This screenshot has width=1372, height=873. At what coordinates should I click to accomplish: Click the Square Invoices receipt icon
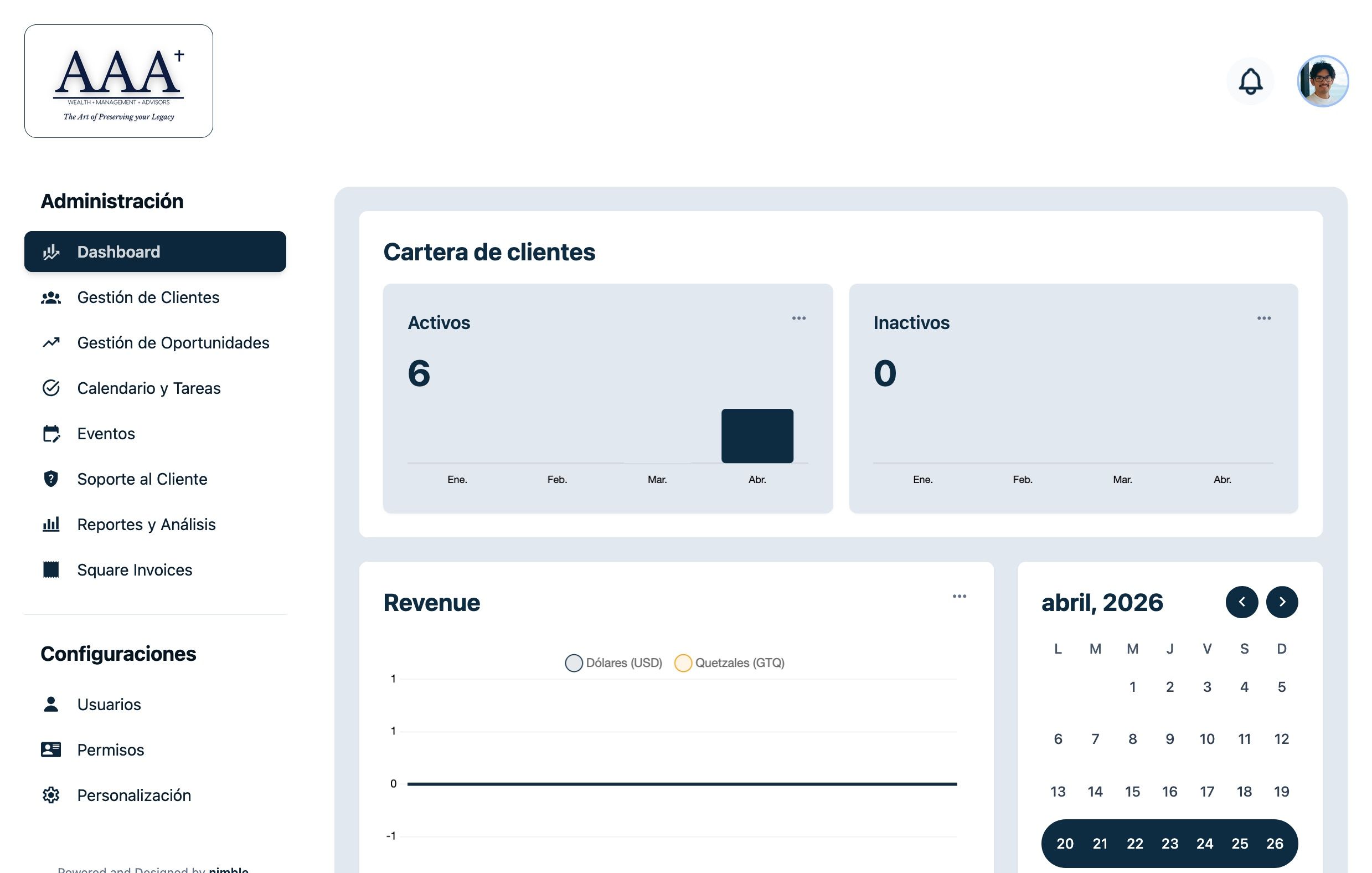click(51, 569)
